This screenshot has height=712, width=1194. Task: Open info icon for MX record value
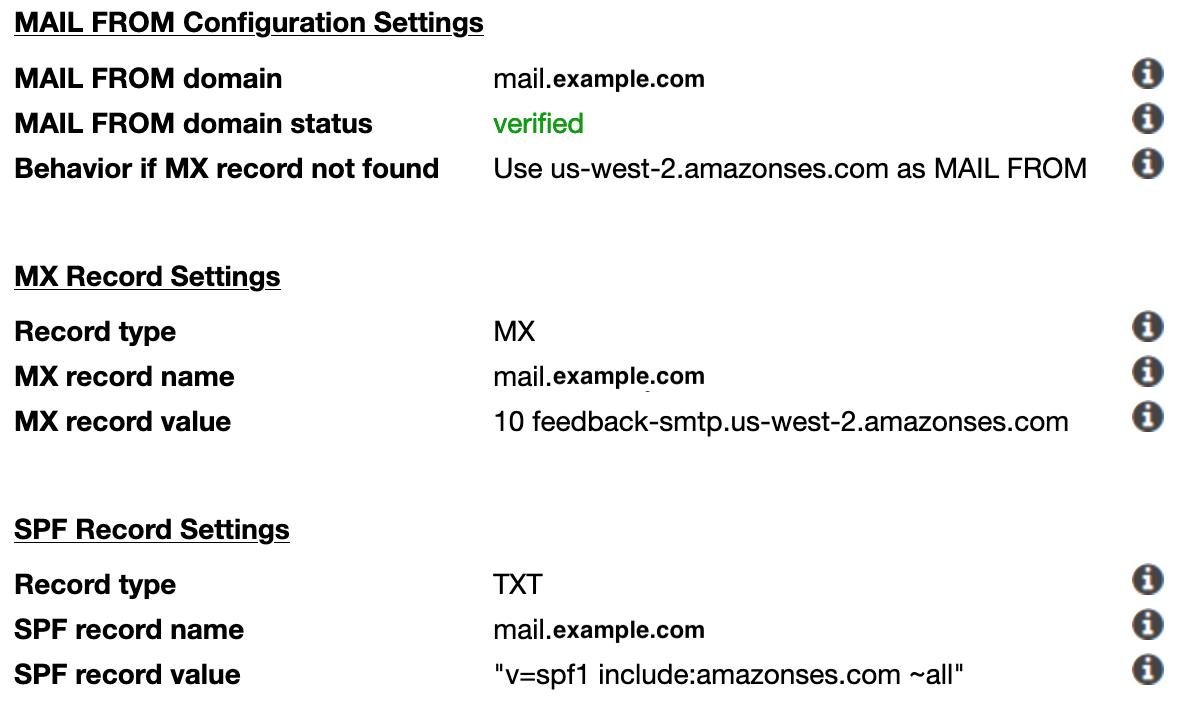click(1147, 415)
